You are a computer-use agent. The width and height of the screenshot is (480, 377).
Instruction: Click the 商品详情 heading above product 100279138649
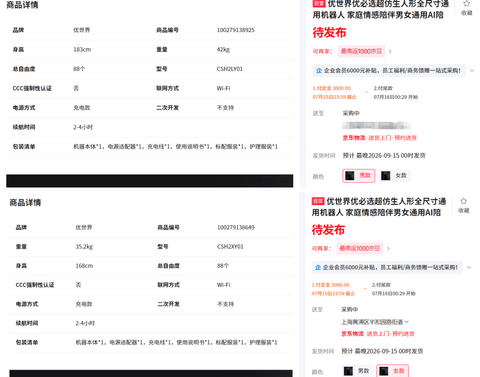(25, 202)
